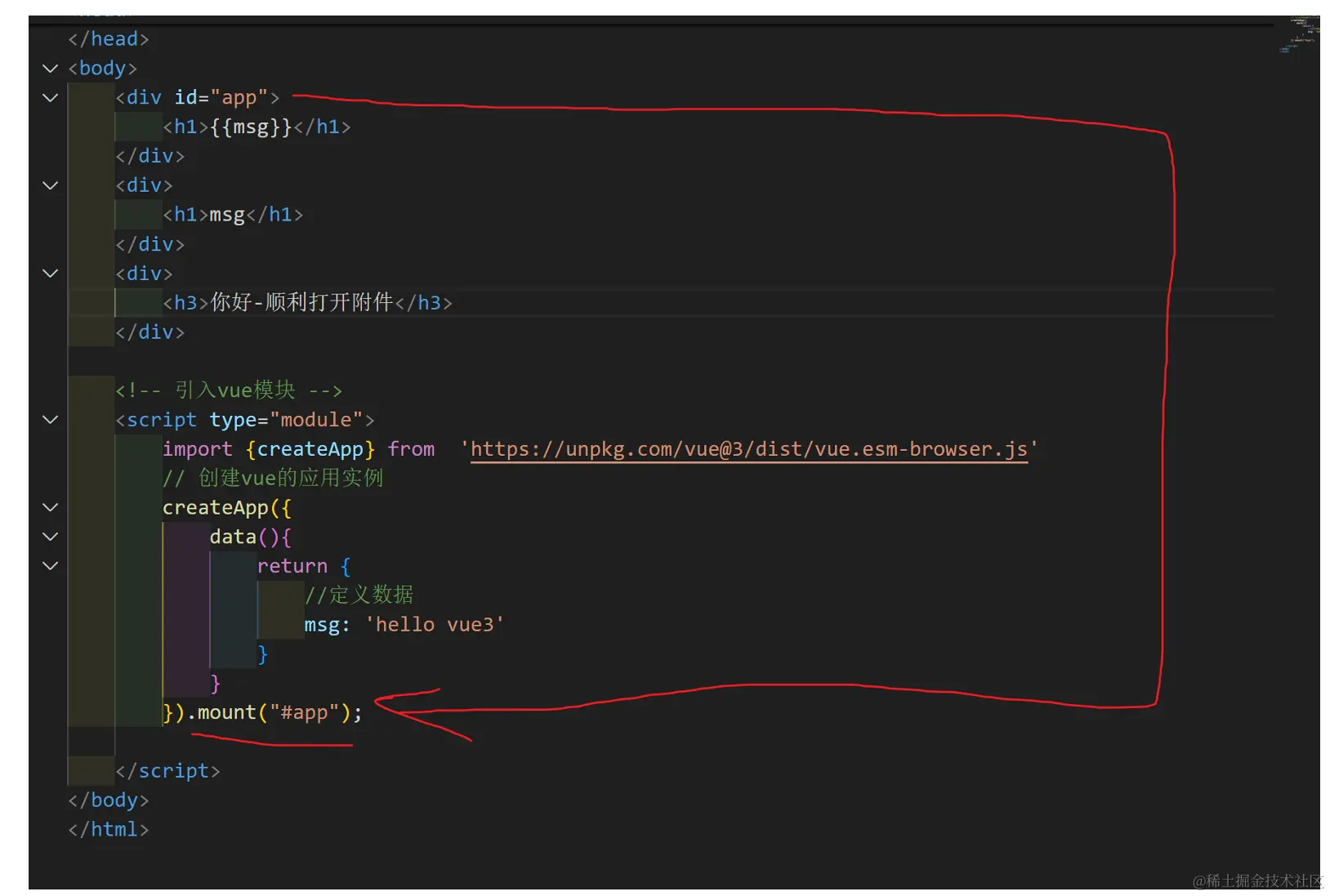The width and height of the screenshot is (1330, 896).
Task: Open the unpkg.com vue.esm-browser.js URL
Action: pos(748,449)
